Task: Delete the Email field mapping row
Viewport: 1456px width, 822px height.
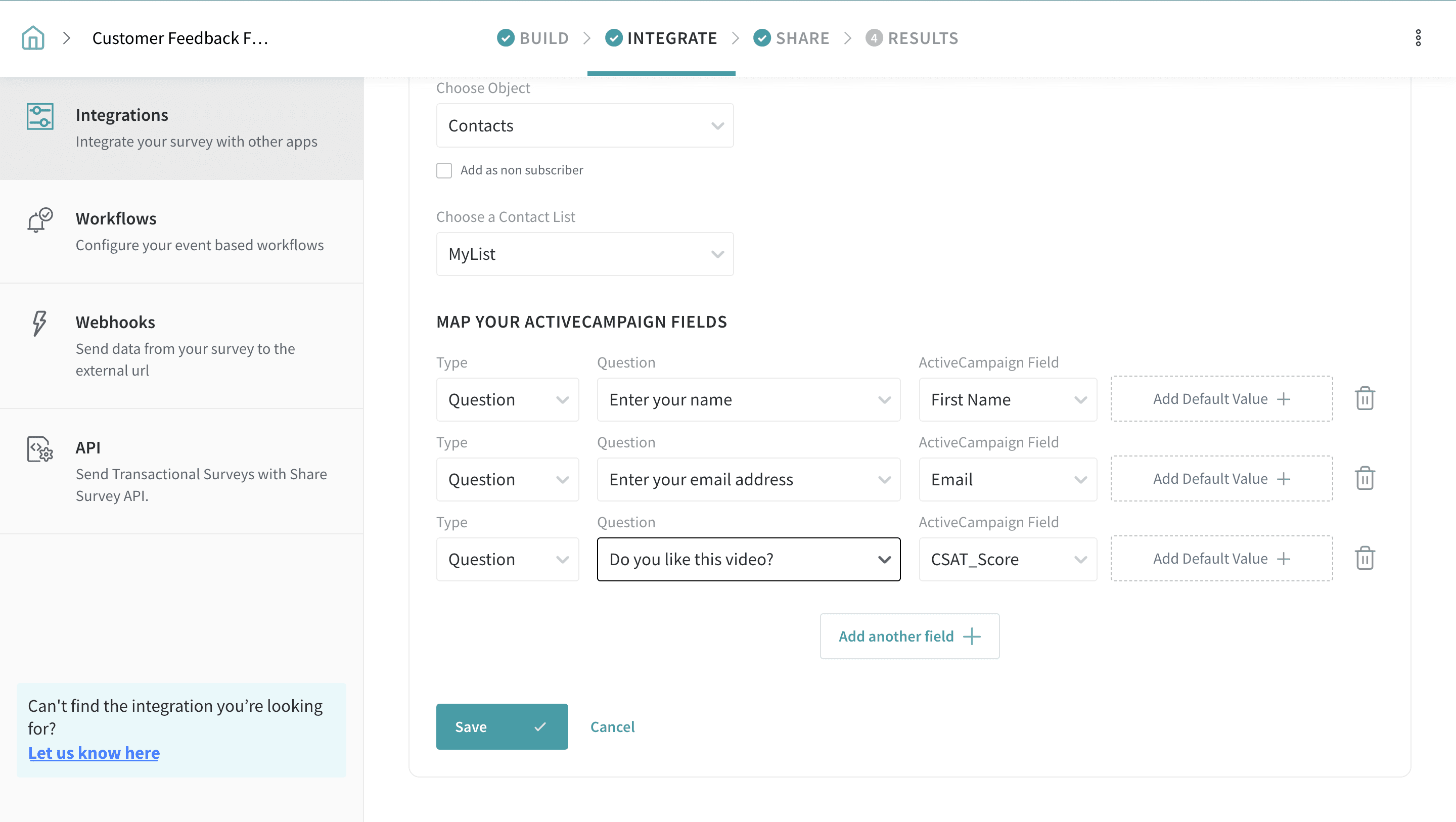Action: pyautogui.click(x=1364, y=478)
